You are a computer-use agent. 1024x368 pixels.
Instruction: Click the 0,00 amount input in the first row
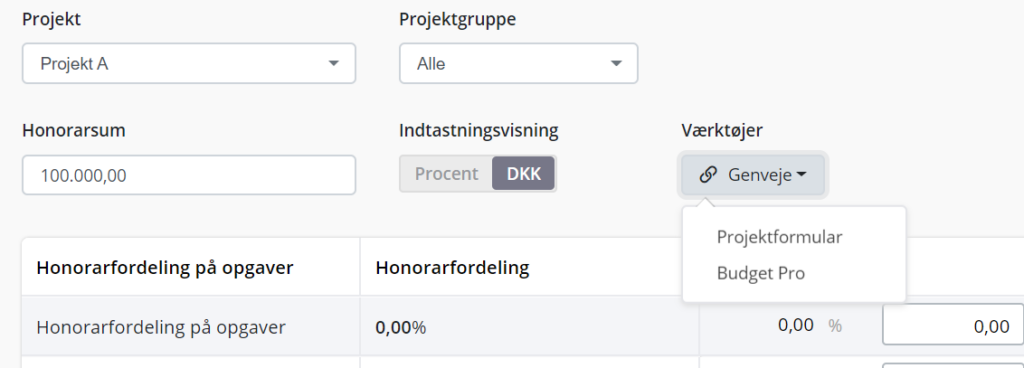pos(953,325)
